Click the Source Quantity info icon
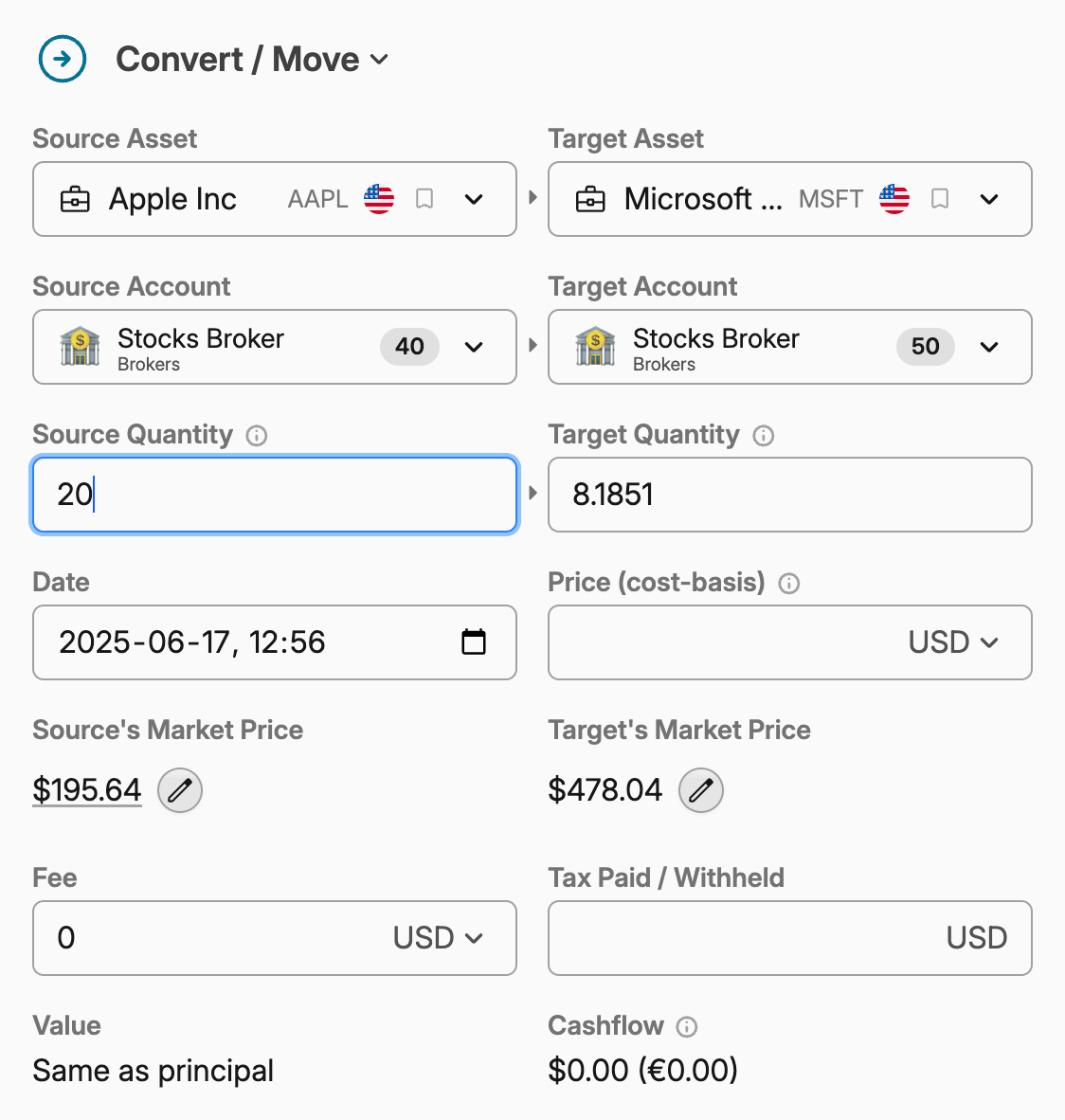This screenshot has height=1120, width=1065. [257, 436]
